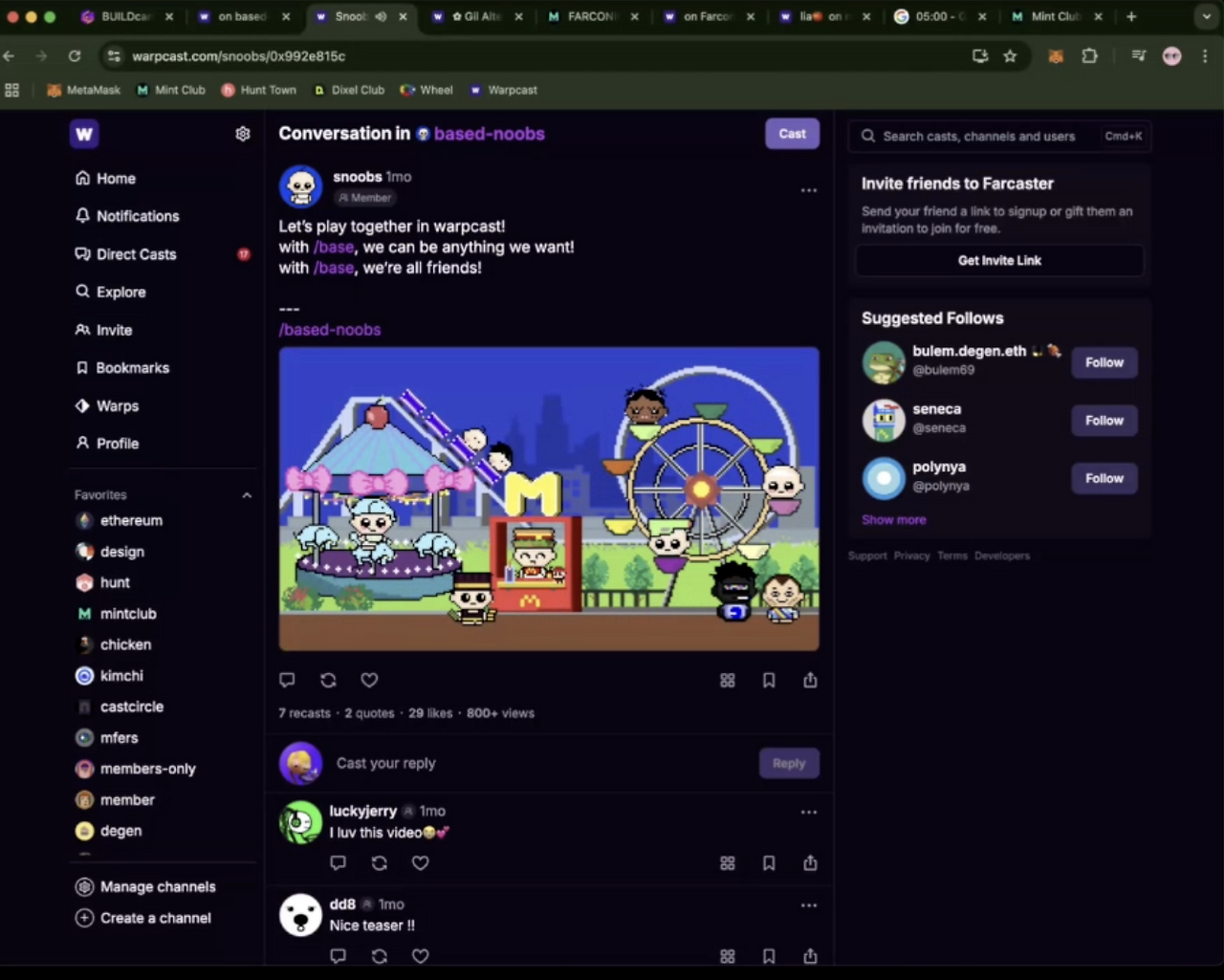Share luckyjerry's reply
The height and width of the screenshot is (980, 1224).
point(810,862)
